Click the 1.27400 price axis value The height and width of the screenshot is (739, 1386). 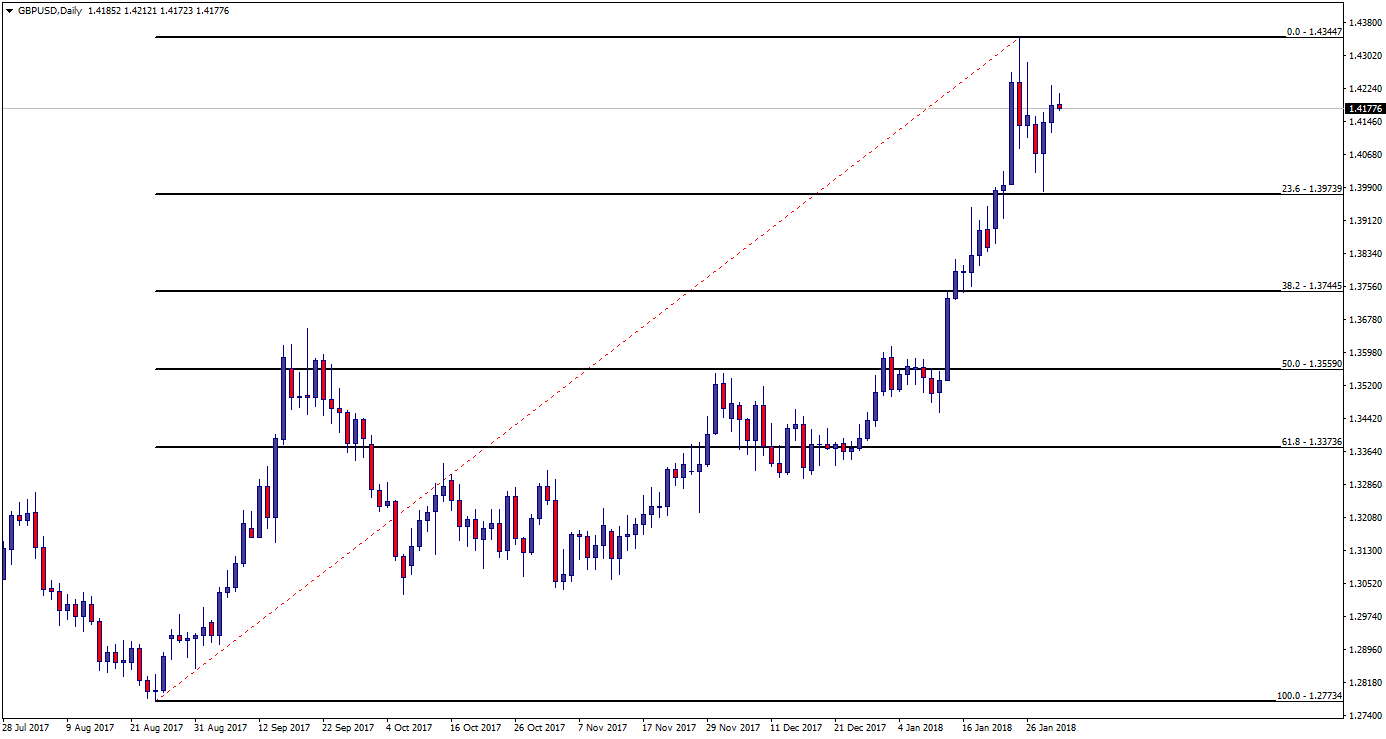pyautogui.click(x=1365, y=715)
